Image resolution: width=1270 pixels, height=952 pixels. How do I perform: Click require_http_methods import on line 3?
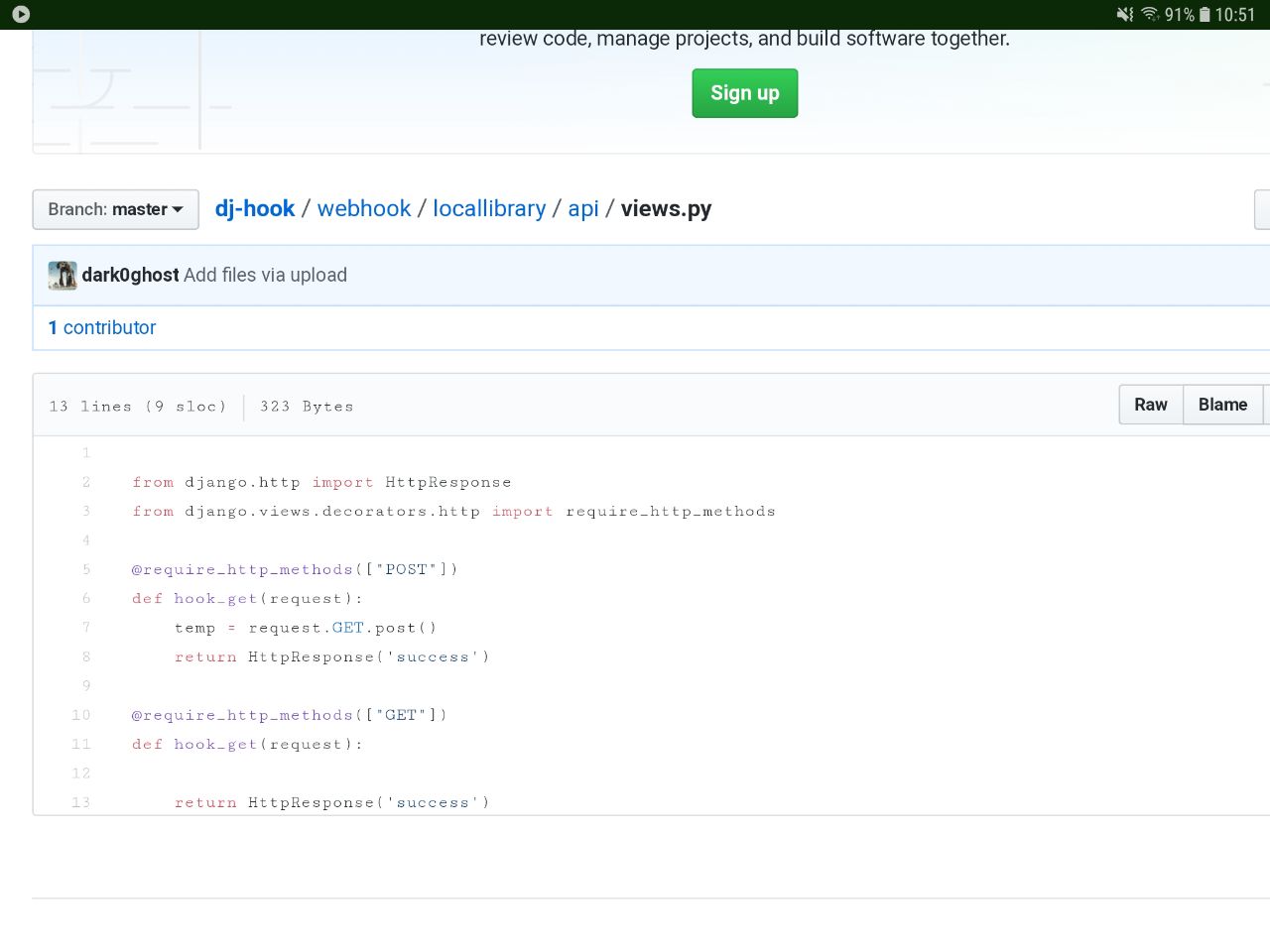point(671,511)
